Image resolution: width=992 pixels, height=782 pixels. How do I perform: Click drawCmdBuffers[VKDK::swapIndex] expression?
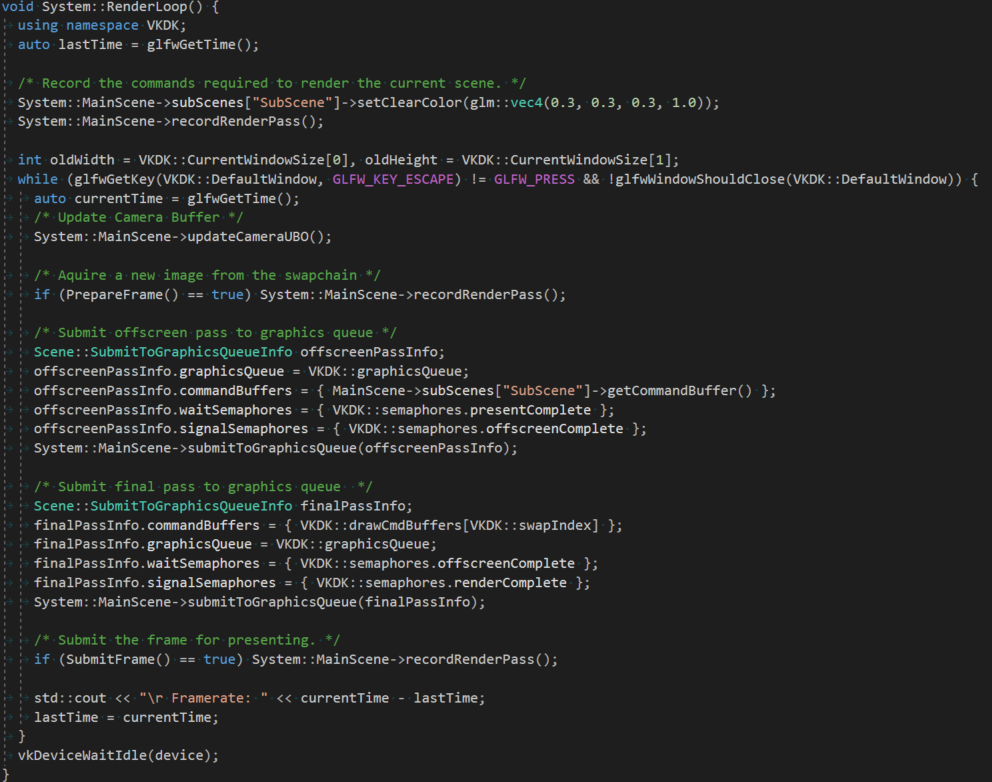click(x=474, y=526)
